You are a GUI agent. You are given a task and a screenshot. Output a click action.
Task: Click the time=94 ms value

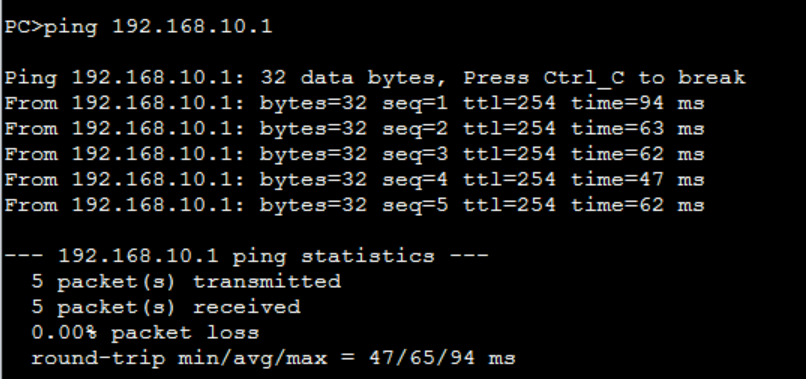(x=637, y=103)
